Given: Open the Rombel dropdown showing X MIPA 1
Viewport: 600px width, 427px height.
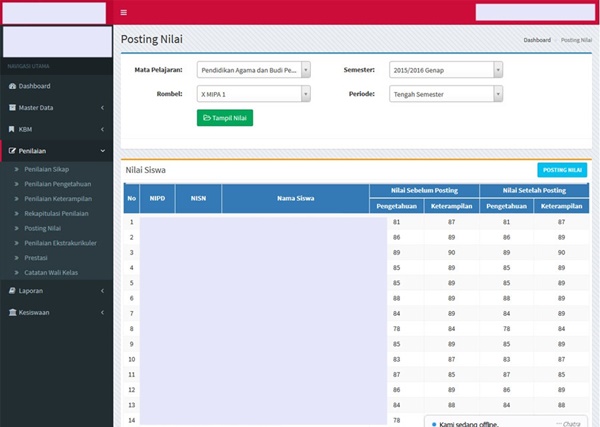Looking at the screenshot, I should pos(254,94).
